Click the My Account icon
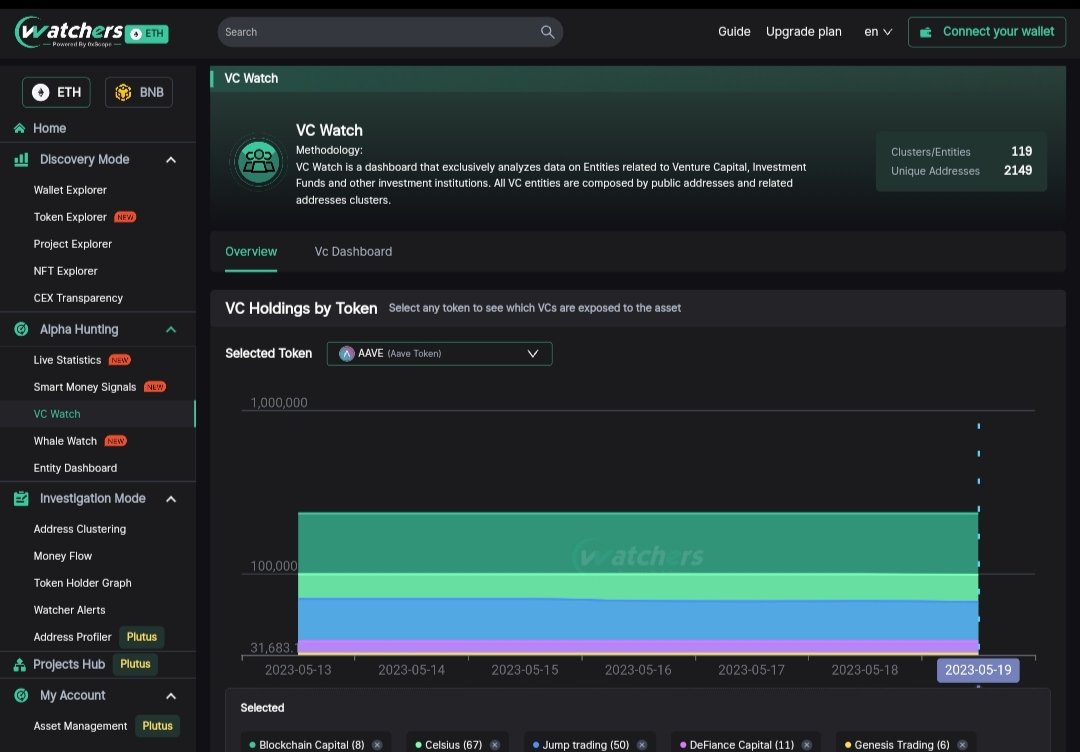Image resolution: width=1080 pixels, height=752 pixels. (x=21, y=696)
